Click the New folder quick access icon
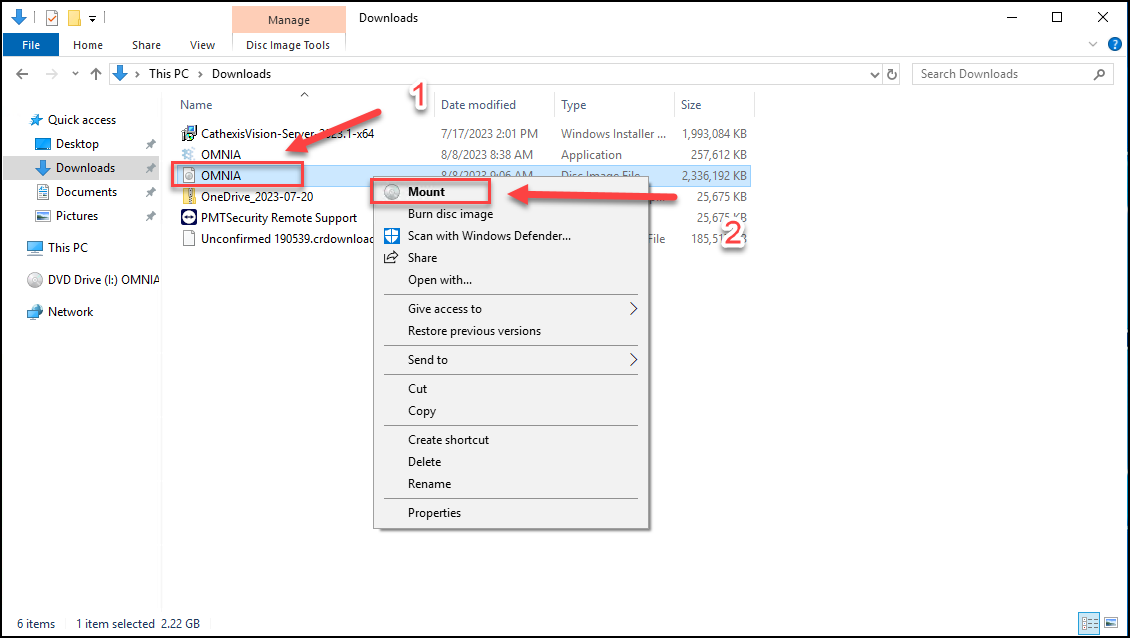Image resolution: width=1130 pixels, height=638 pixels. click(74, 18)
